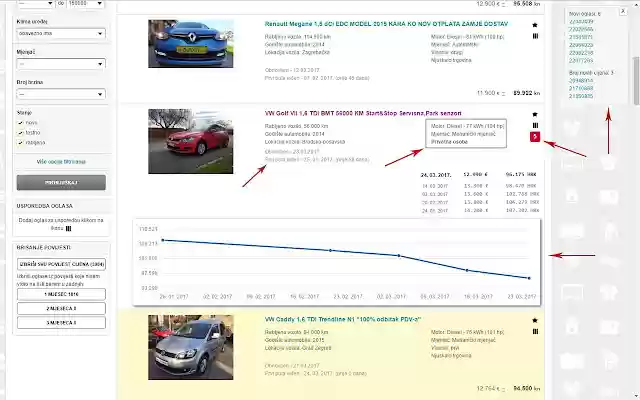This screenshot has height=400, width=640.
Task: Click the Golf engine info box with Diesel text
Action: [x=466, y=133]
